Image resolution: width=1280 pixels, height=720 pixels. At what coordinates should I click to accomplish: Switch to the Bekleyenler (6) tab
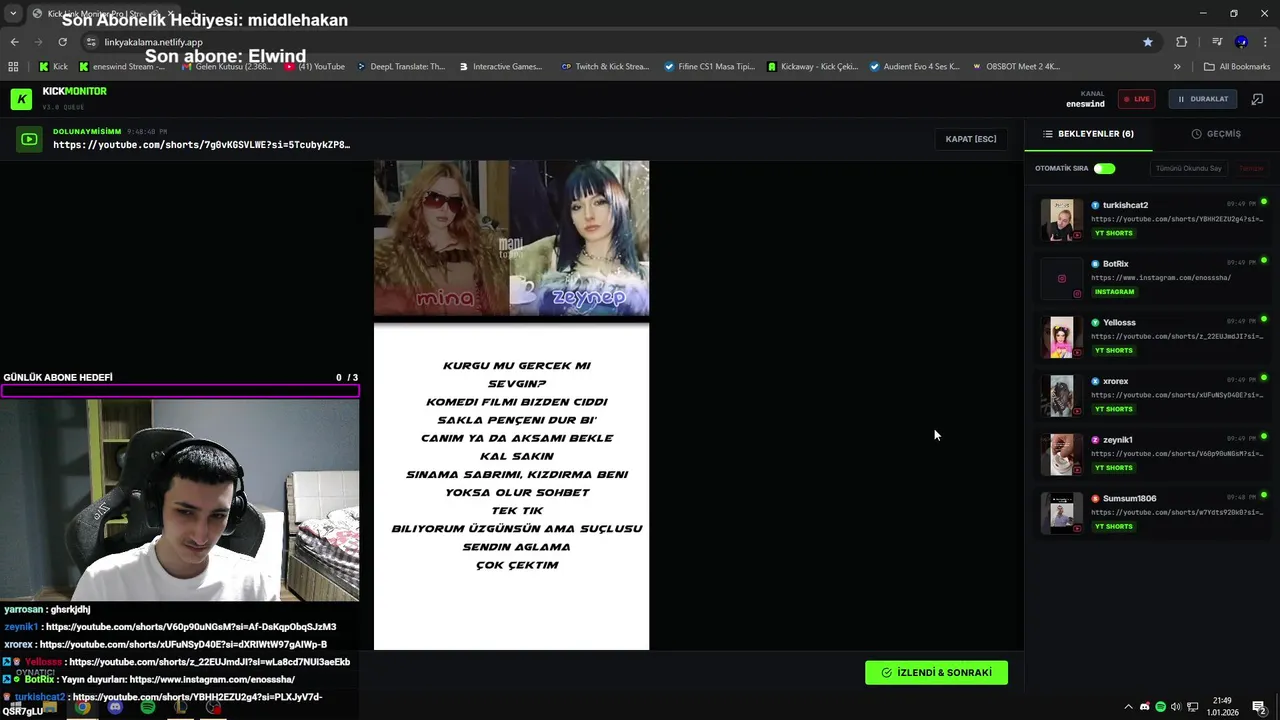coord(1088,134)
